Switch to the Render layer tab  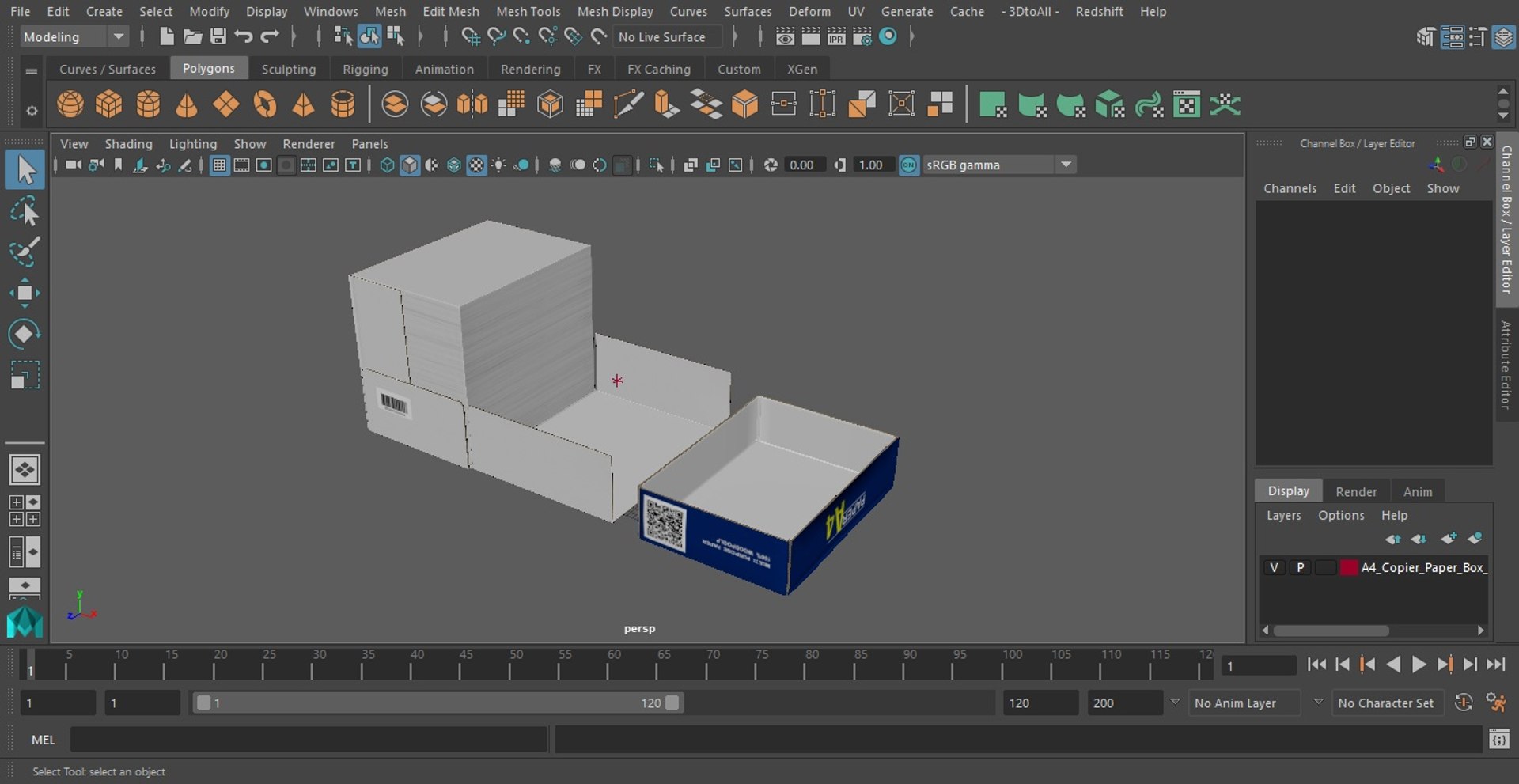(x=1356, y=491)
